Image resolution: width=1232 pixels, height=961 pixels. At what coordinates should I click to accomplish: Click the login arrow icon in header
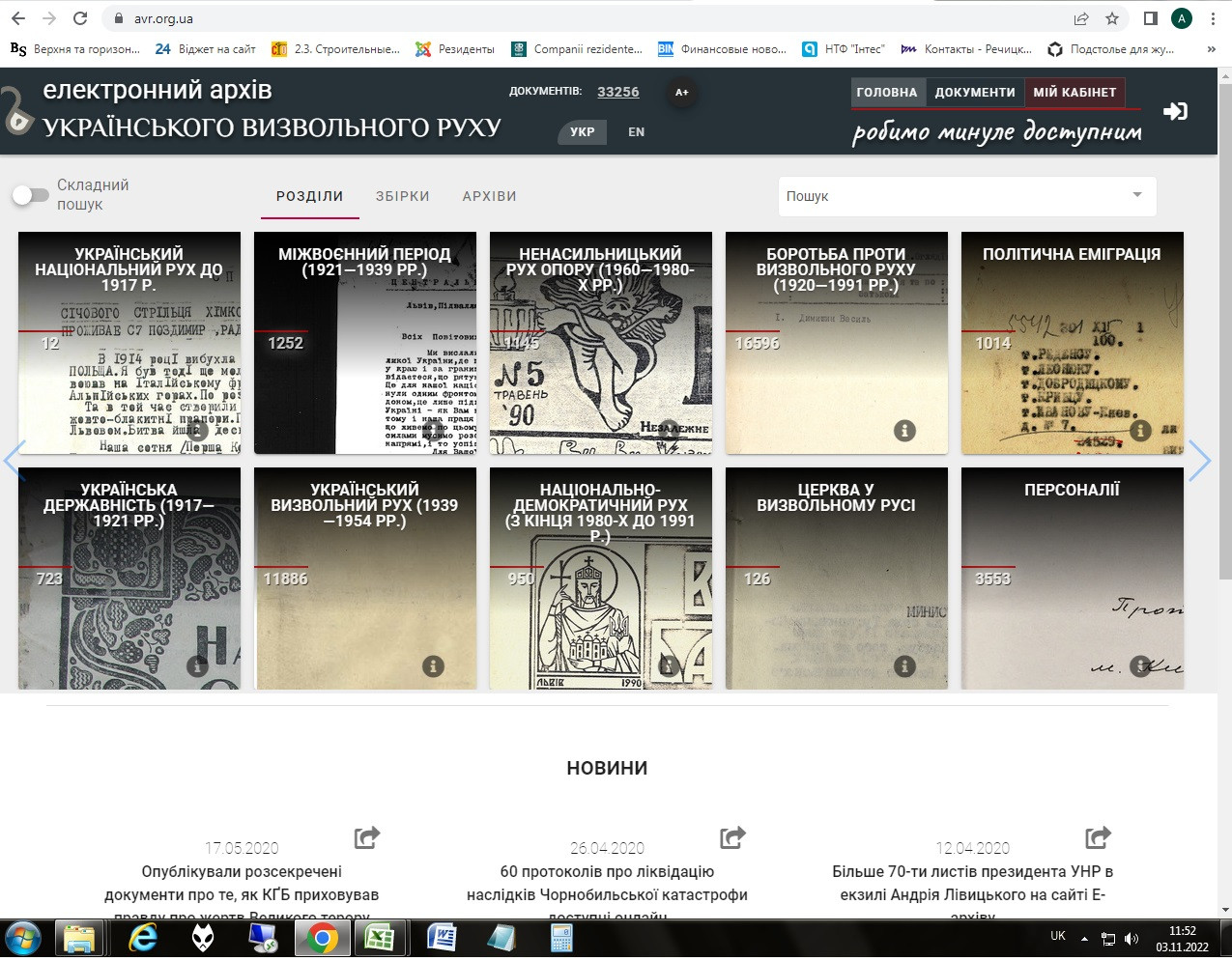[x=1175, y=111]
